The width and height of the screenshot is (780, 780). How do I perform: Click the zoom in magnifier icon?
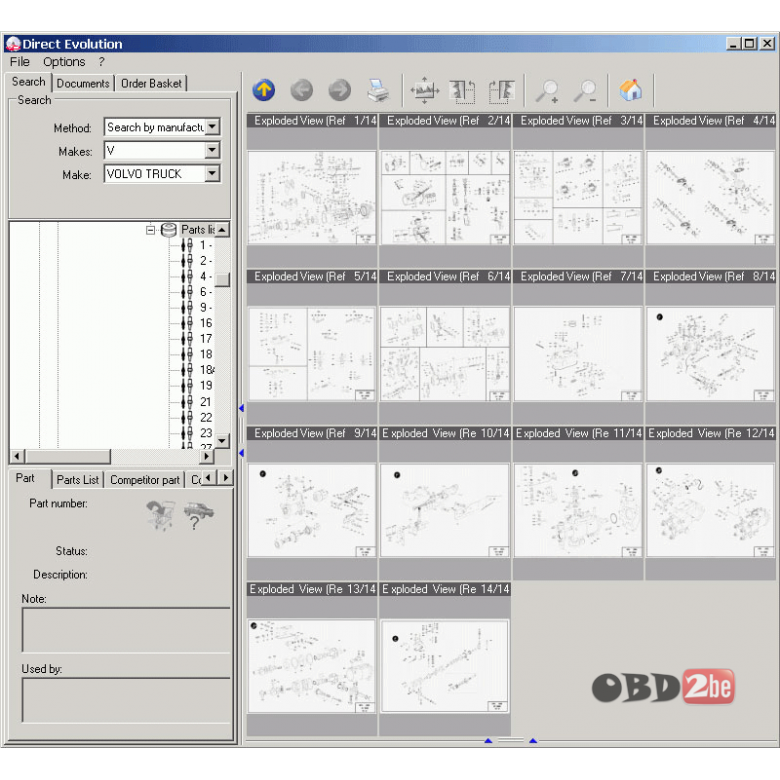pyautogui.click(x=547, y=91)
